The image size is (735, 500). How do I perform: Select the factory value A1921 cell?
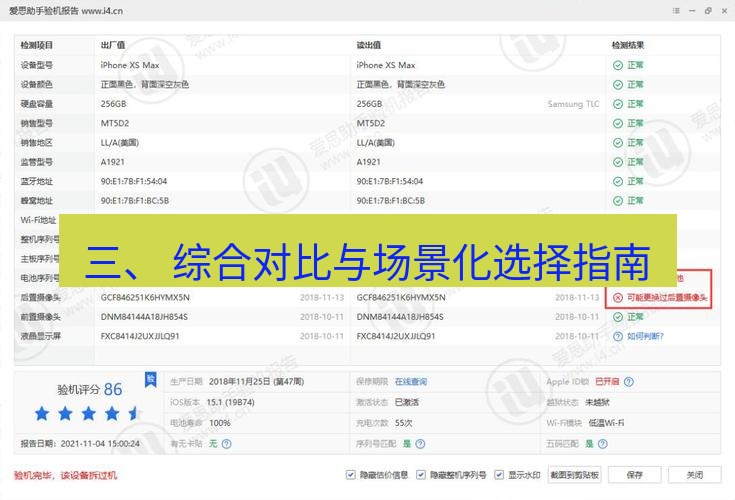[113, 162]
